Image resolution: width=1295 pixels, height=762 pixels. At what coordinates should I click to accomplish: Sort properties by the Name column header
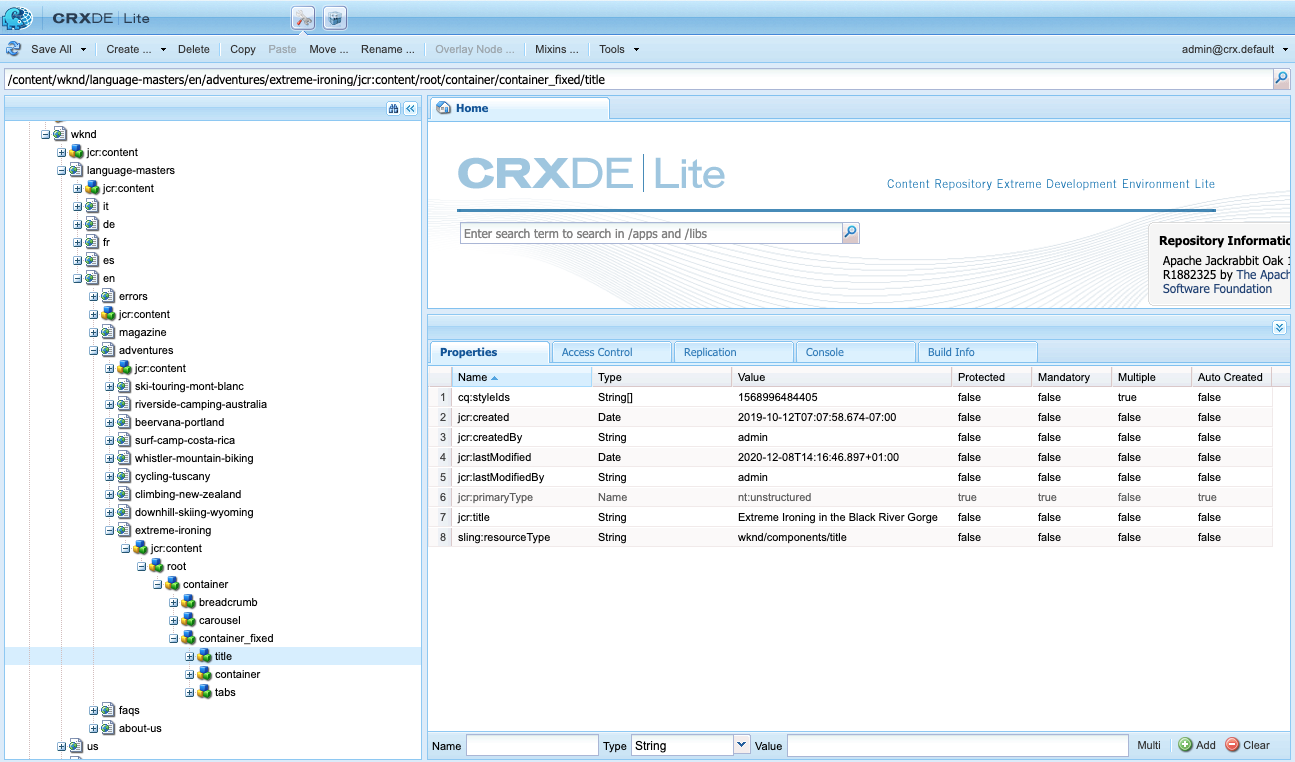point(522,377)
